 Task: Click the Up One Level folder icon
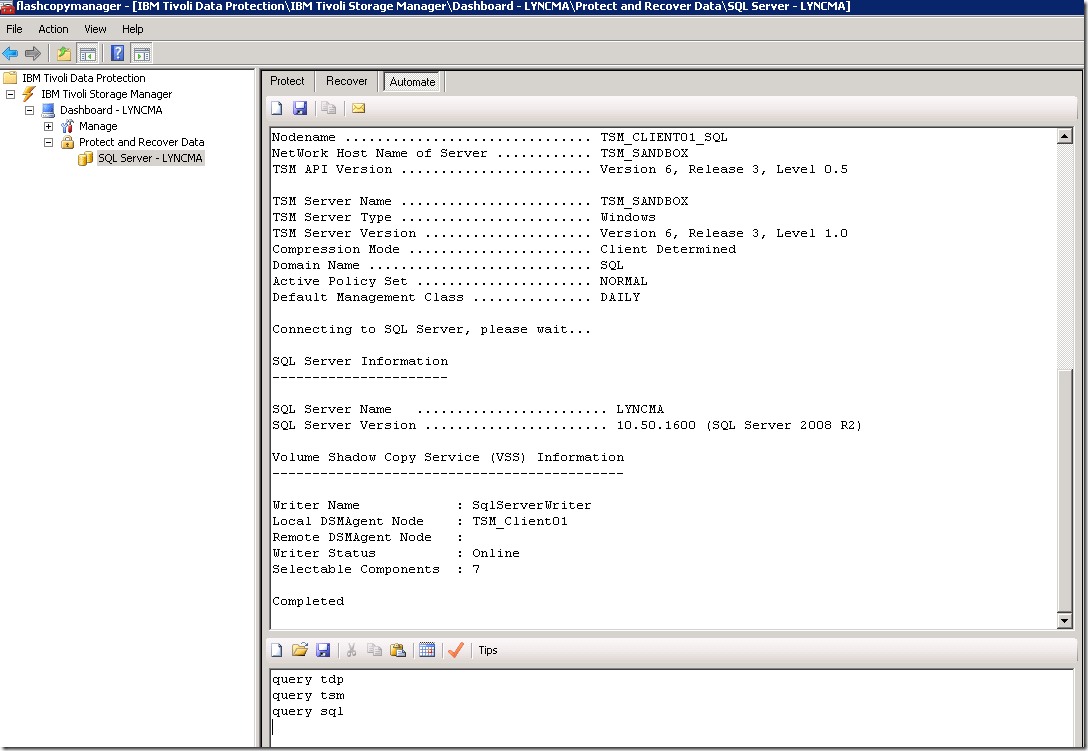(x=64, y=53)
